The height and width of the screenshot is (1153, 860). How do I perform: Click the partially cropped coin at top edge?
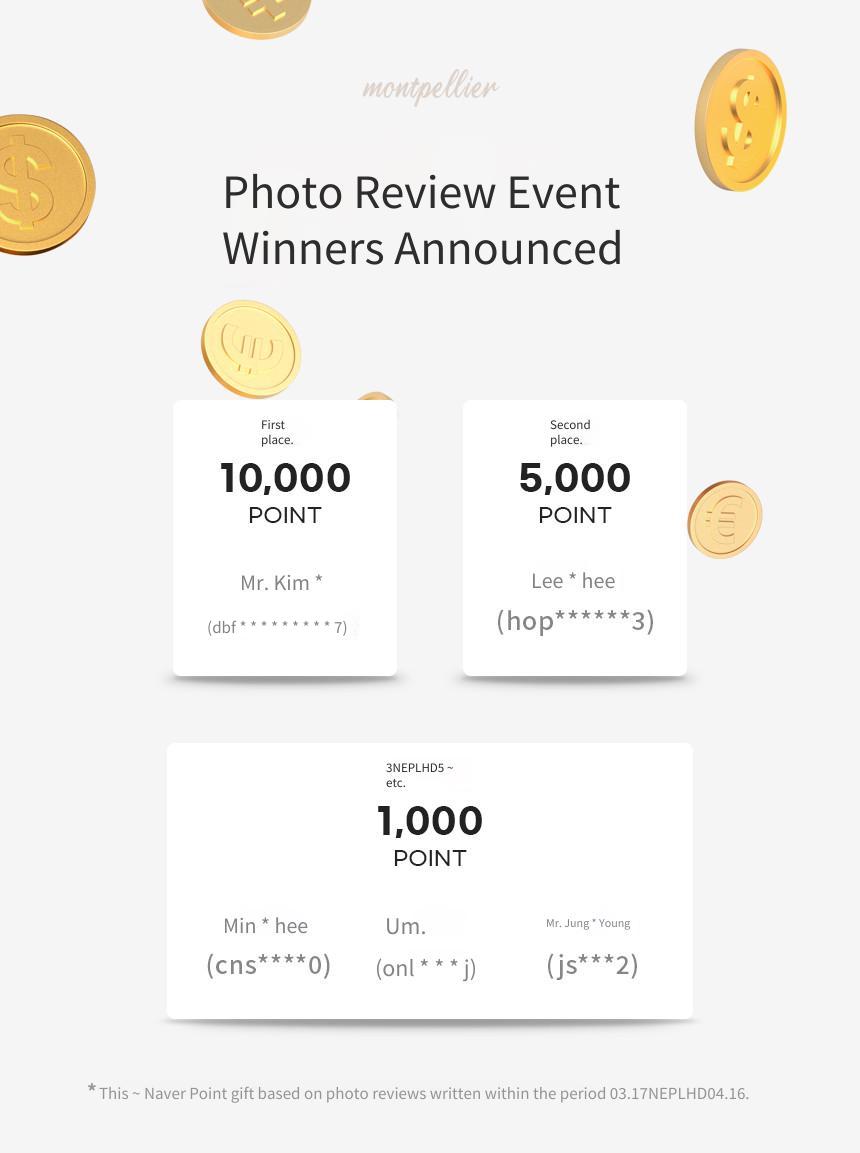tap(256, 18)
